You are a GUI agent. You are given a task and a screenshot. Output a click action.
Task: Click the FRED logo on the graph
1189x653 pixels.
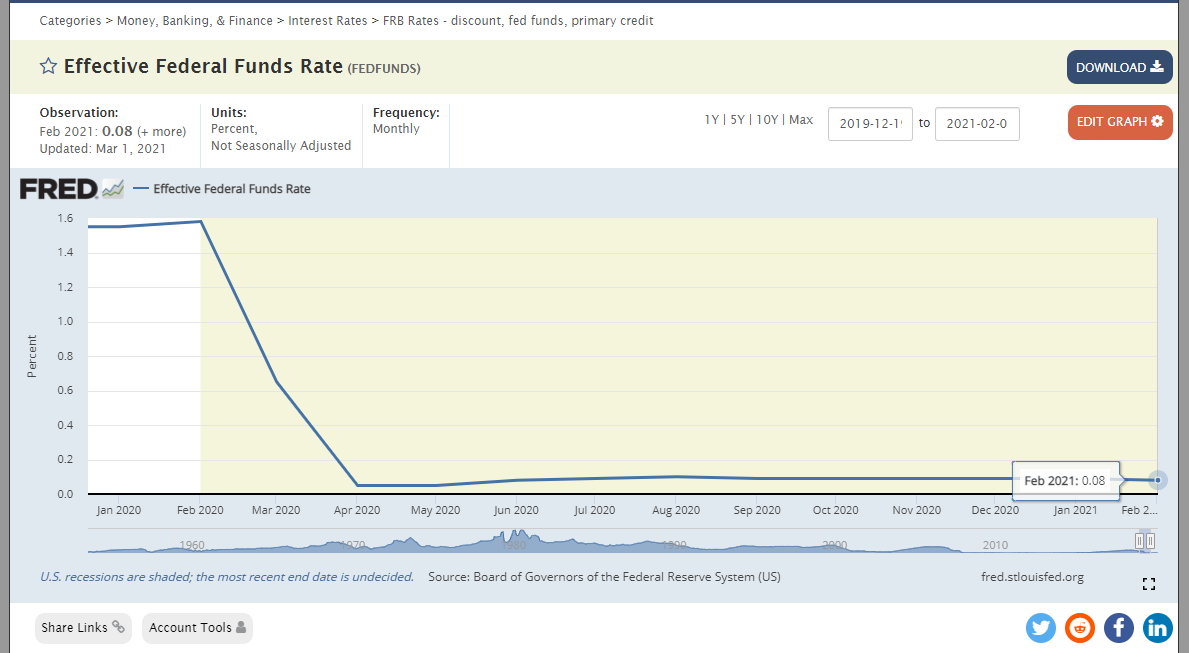(x=71, y=188)
